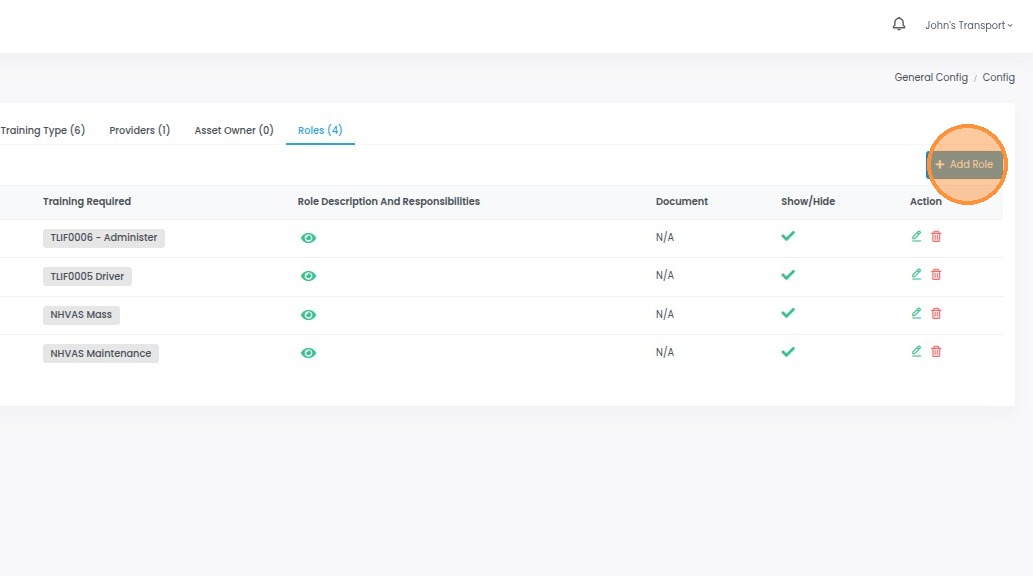Click N/A document cell in TLIF0005 Driver row
The width and height of the screenshot is (1033, 576).
click(665, 275)
